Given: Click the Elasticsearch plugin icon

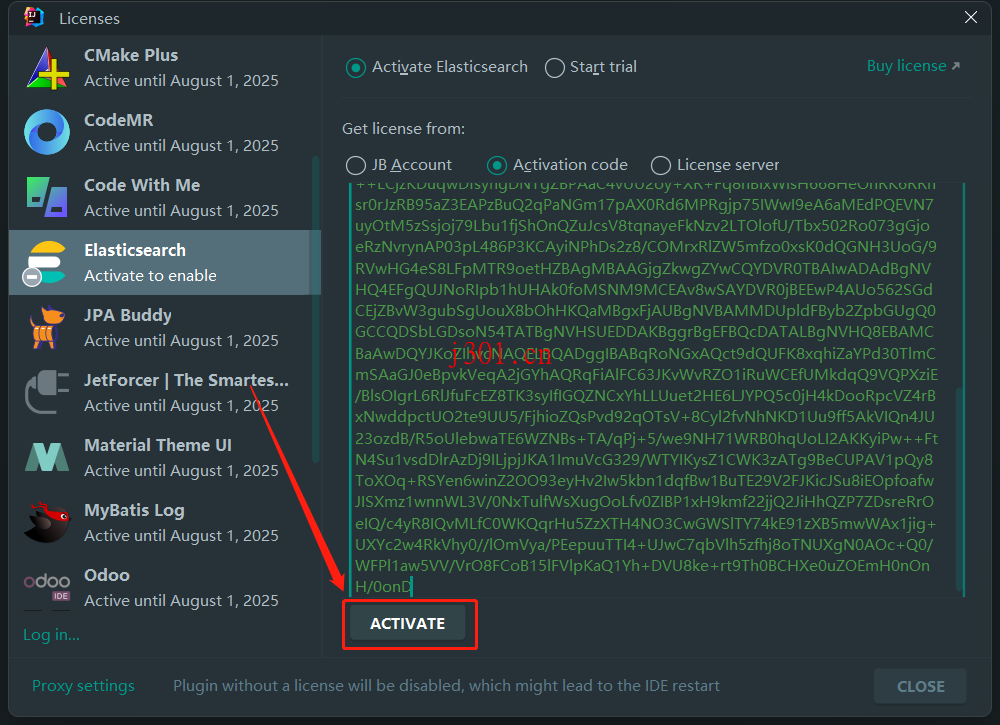Looking at the screenshot, I should (46, 263).
